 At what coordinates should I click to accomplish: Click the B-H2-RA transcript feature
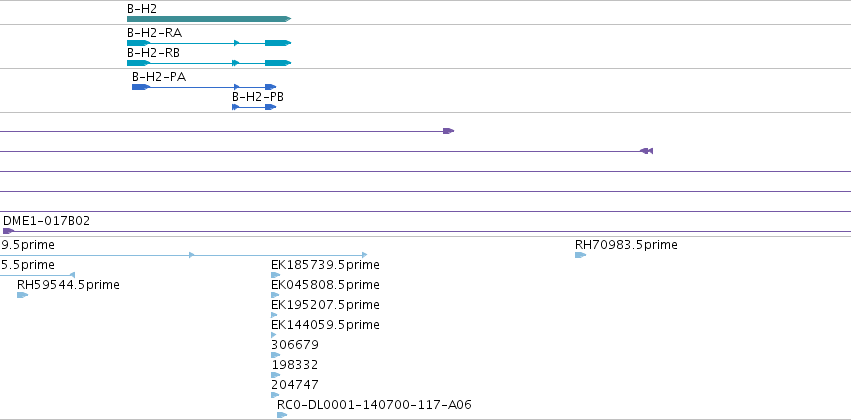click(209, 43)
